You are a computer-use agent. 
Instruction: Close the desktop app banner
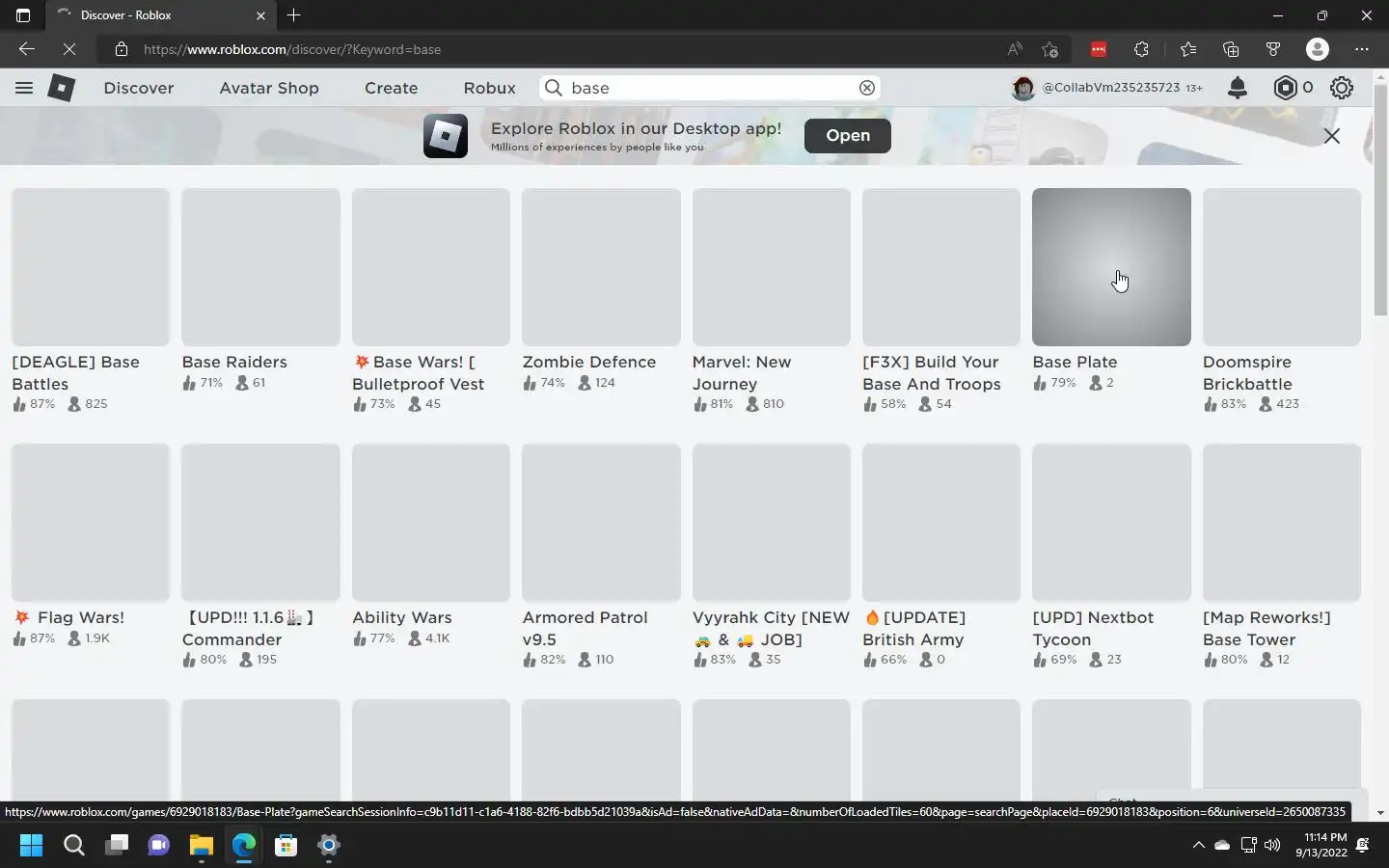pos(1332,136)
